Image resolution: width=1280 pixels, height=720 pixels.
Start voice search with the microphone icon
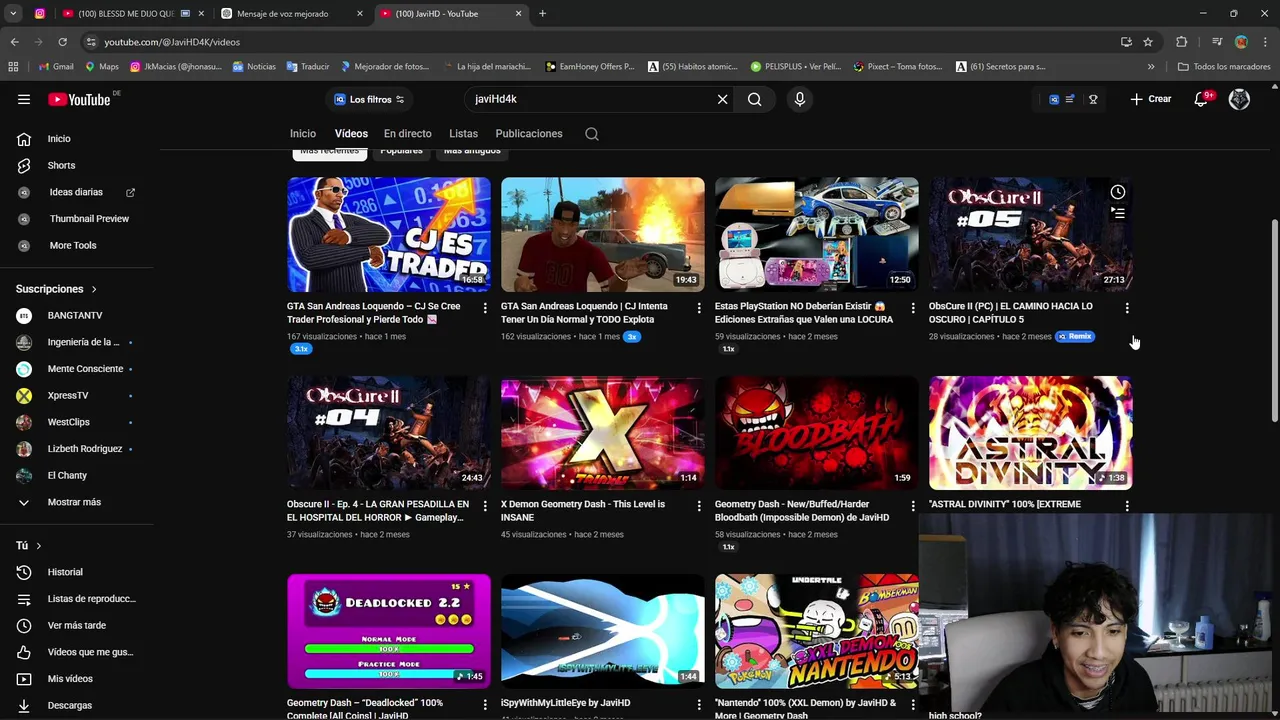[799, 99]
